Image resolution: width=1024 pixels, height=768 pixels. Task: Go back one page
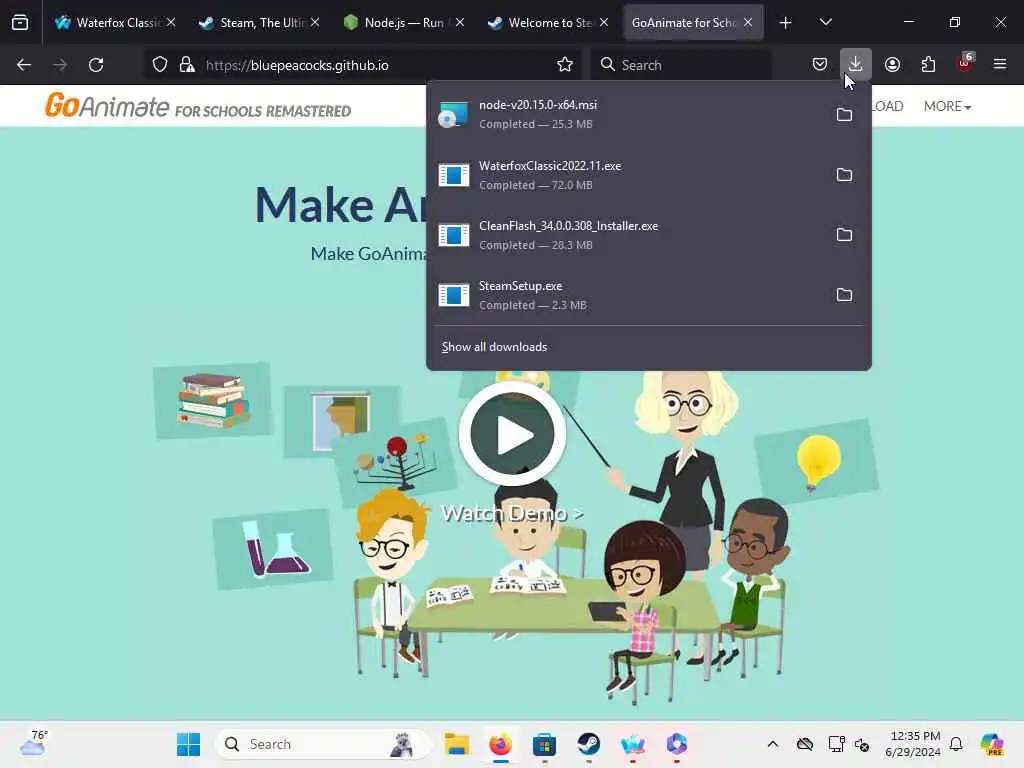pyautogui.click(x=24, y=65)
